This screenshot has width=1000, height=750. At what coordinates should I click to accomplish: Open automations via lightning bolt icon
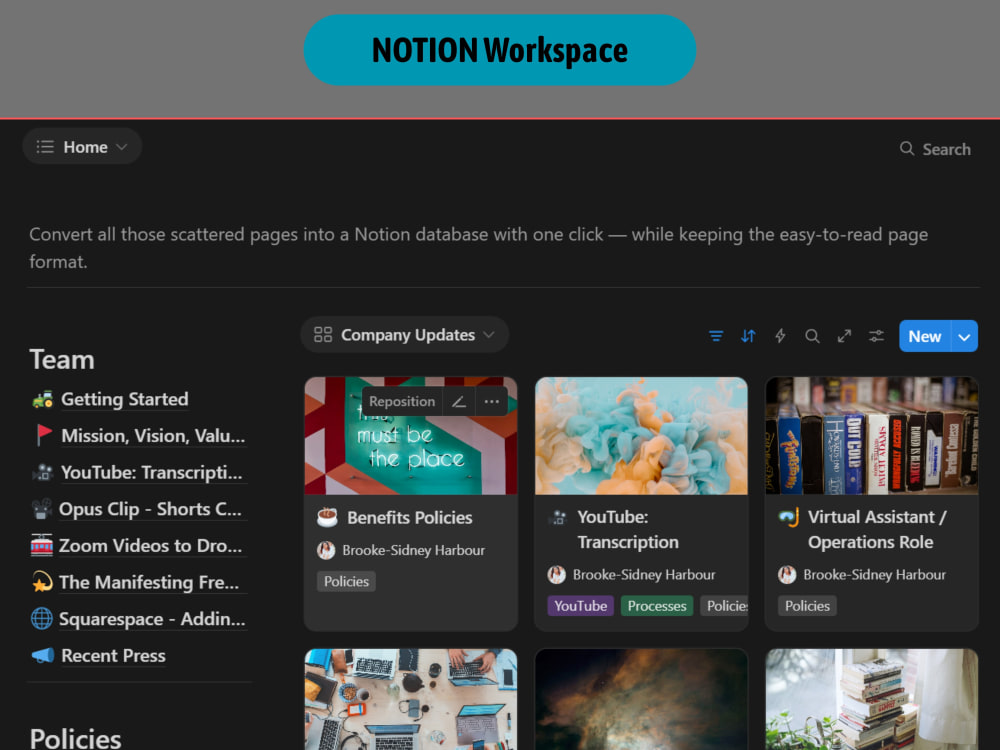(x=780, y=336)
